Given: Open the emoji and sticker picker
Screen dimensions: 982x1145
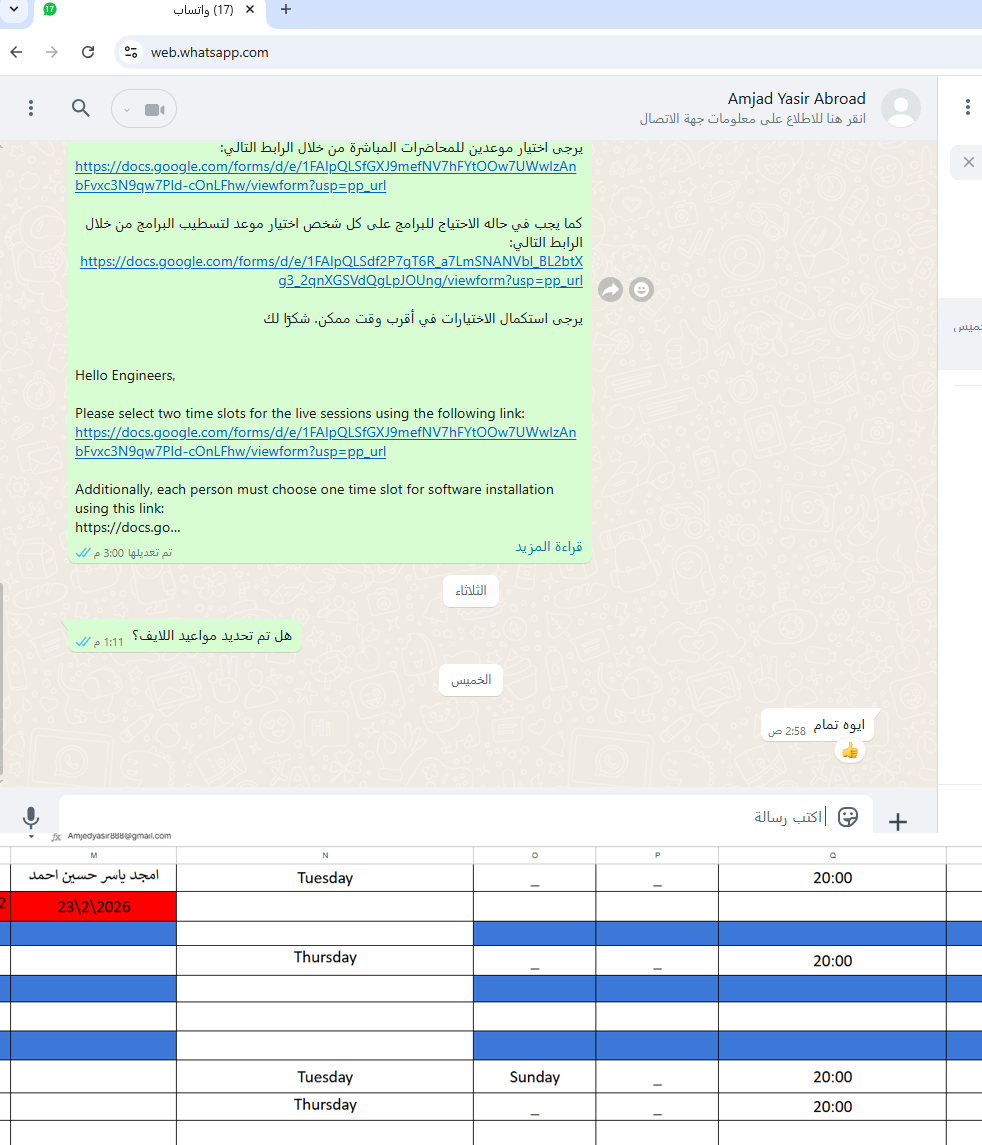Looking at the screenshot, I should coord(848,816).
